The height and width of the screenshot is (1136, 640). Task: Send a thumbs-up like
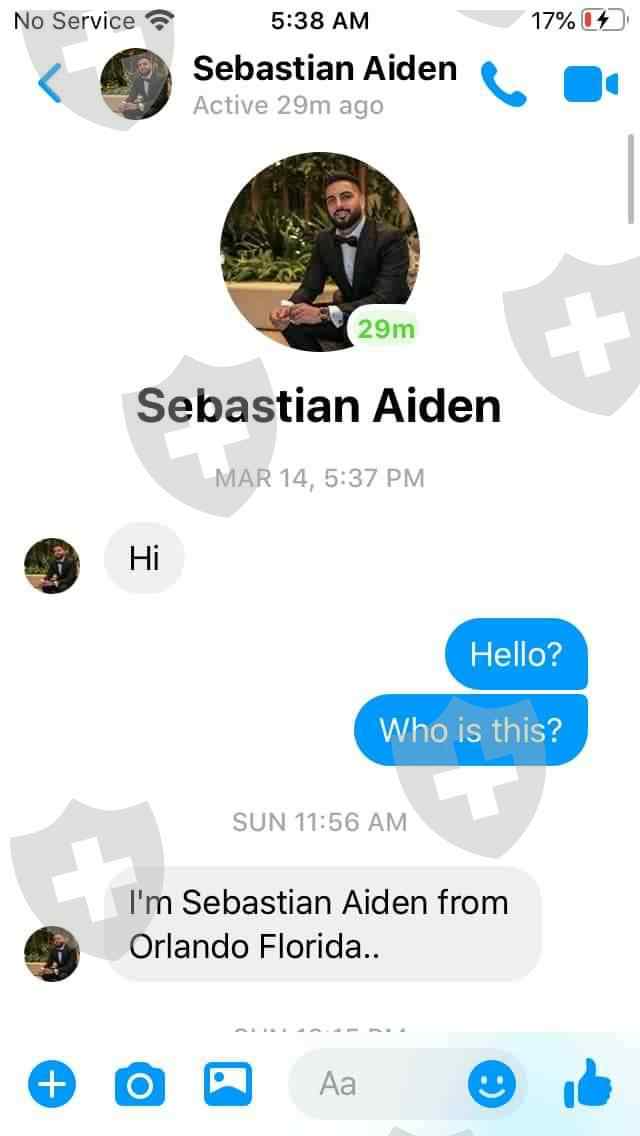click(x=588, y=1083)
